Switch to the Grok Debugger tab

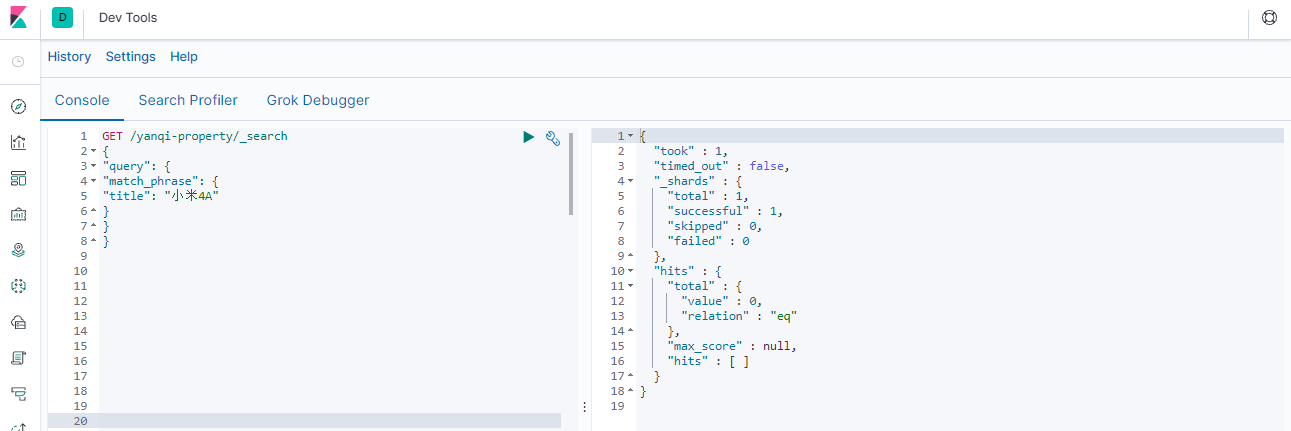tap(318, 100)
